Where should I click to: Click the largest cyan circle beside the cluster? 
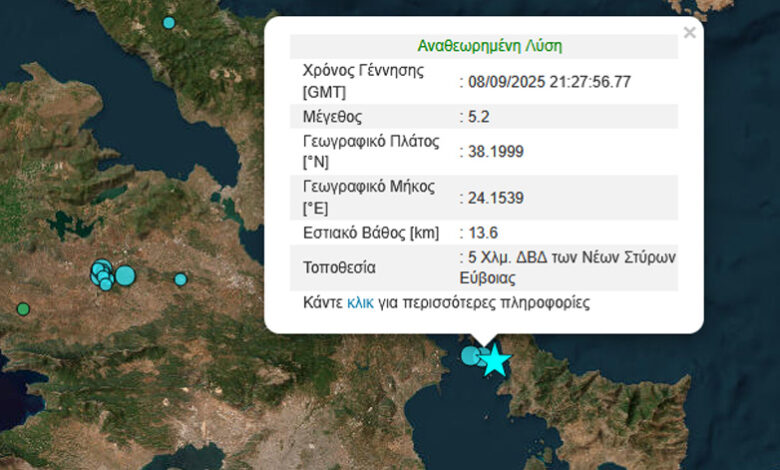(x=125, y=275)
